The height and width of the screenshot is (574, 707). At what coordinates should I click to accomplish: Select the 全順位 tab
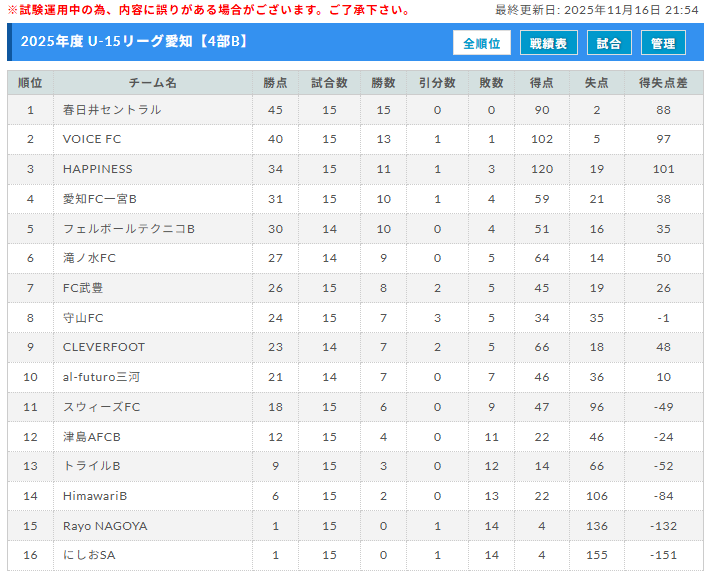point(482,43)
